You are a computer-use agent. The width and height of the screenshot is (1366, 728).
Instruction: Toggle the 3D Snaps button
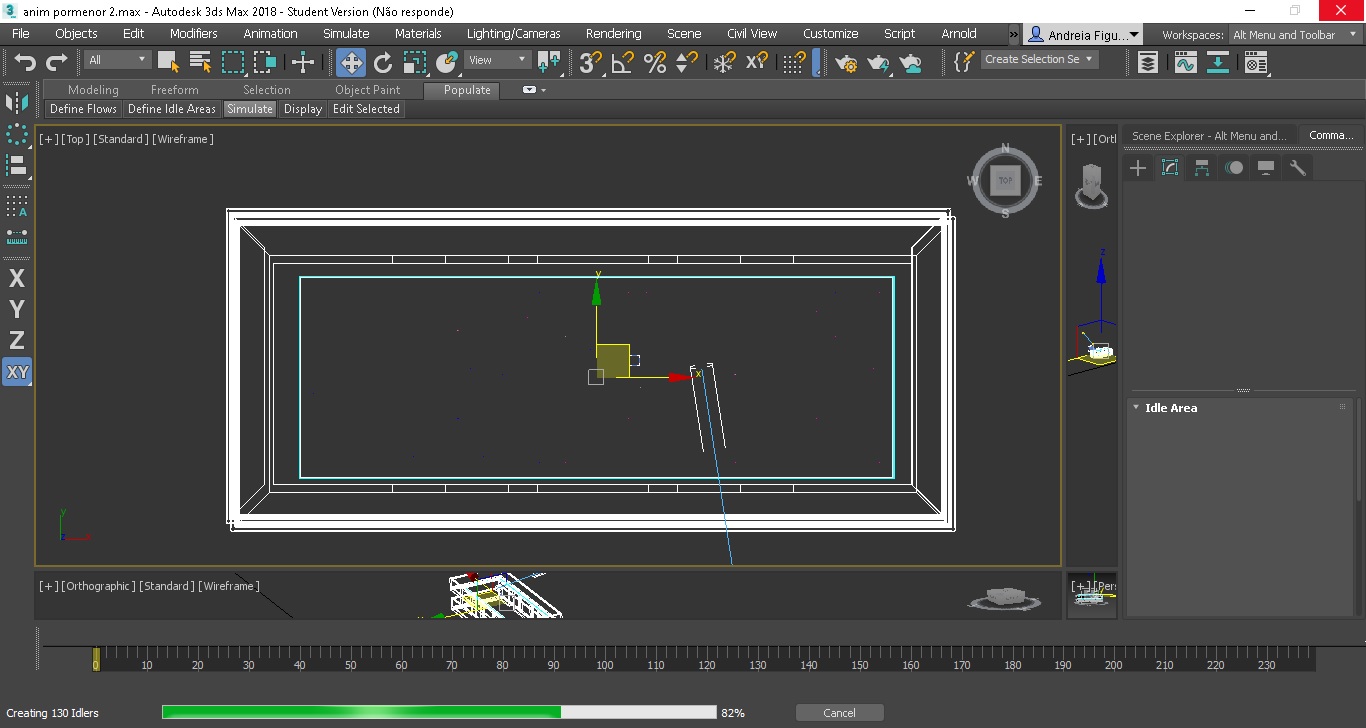pos(591,62)
